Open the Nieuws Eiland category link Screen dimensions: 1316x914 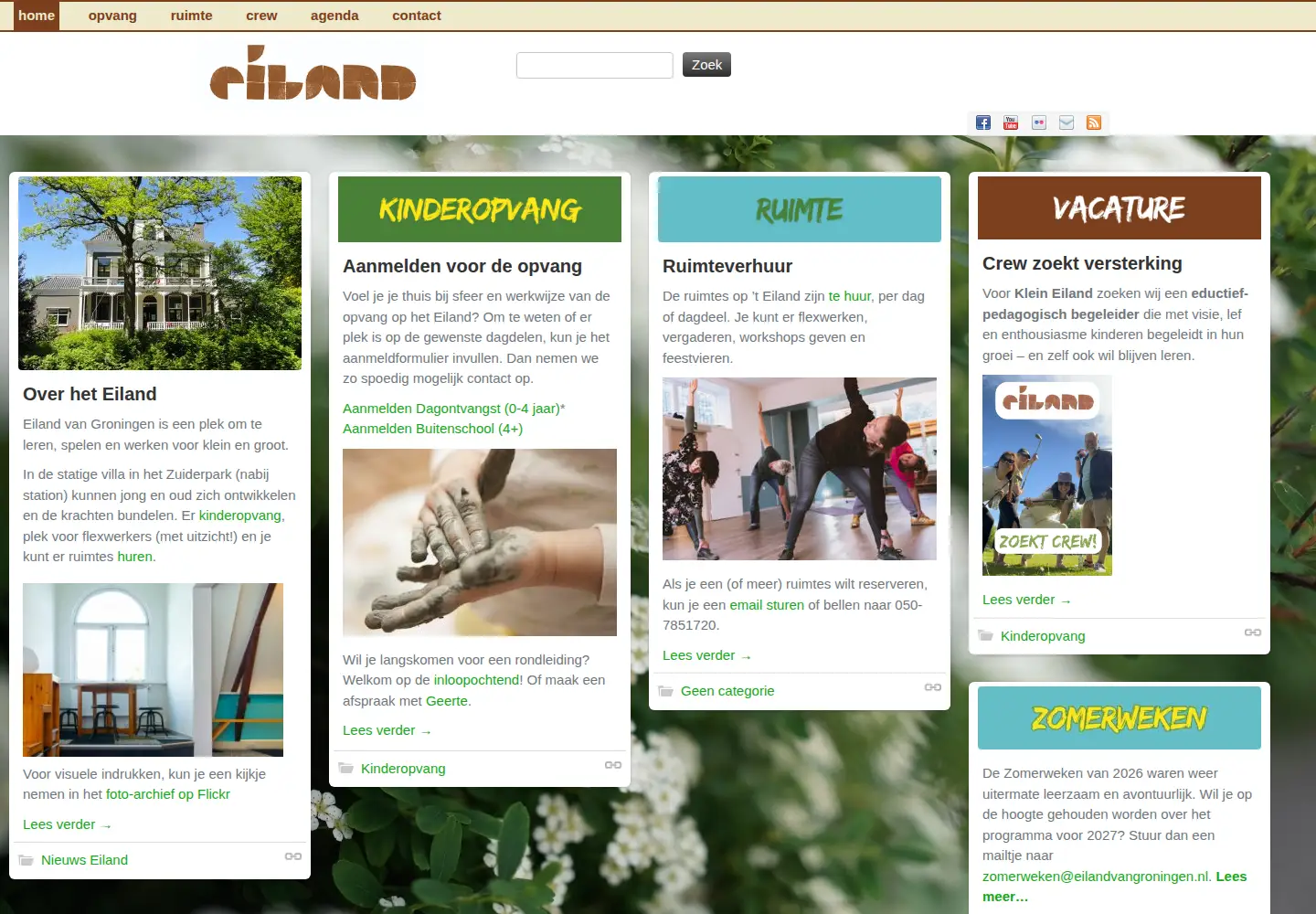(84, 860)
